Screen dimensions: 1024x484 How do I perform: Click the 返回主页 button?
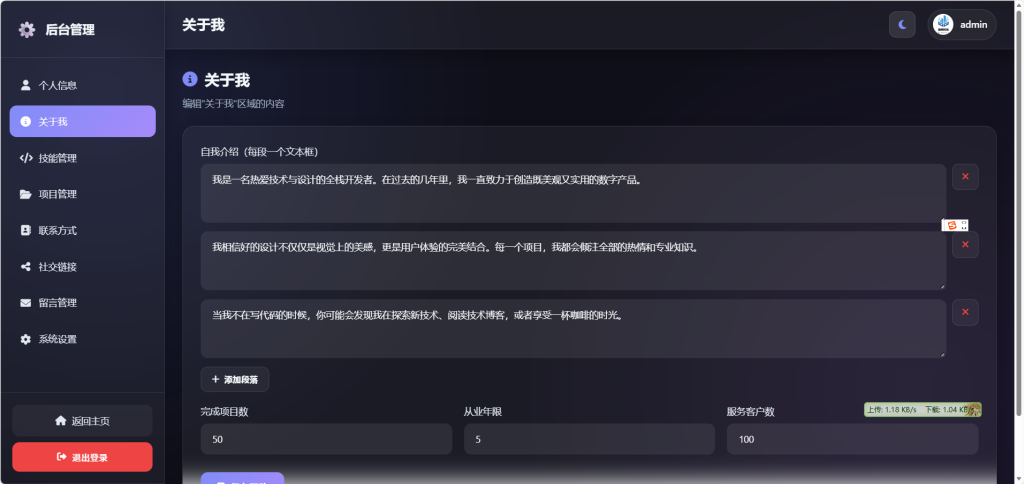click(82, 421)
